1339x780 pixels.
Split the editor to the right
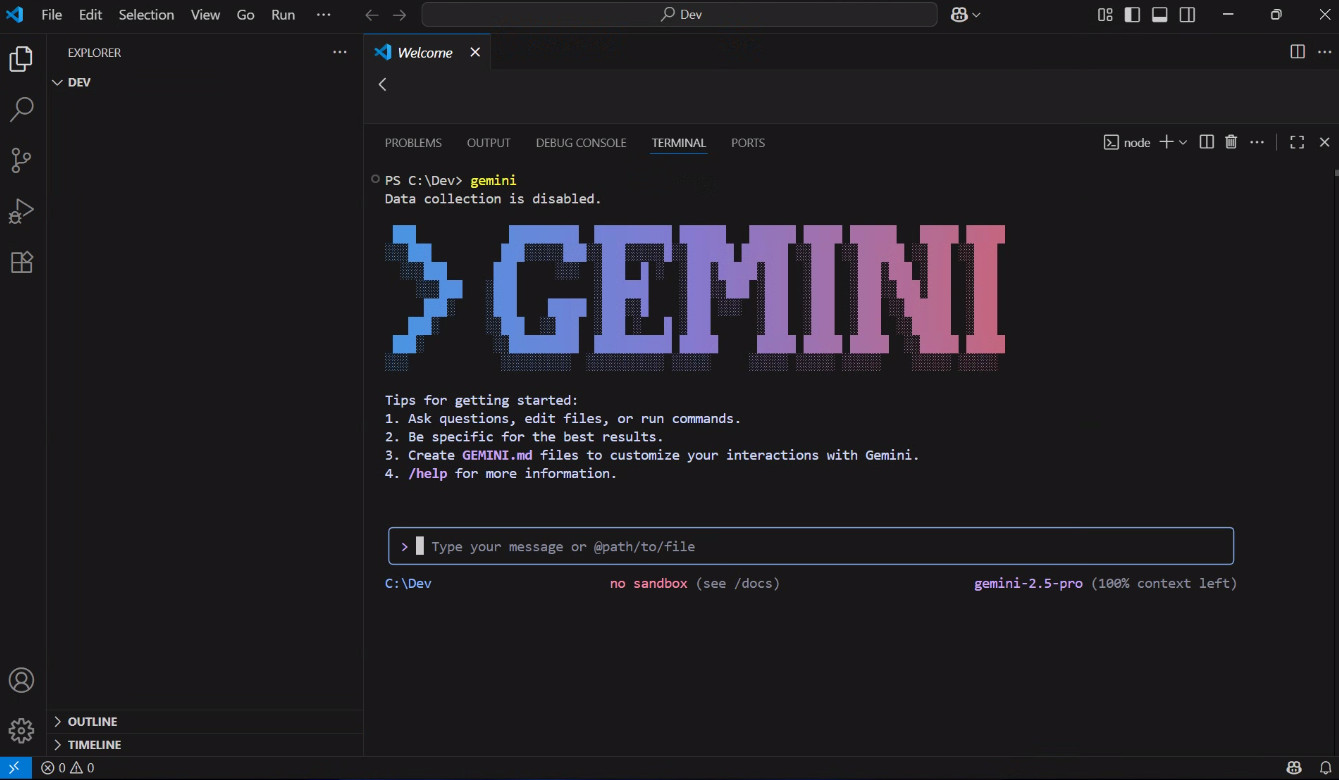point(1297,52)
